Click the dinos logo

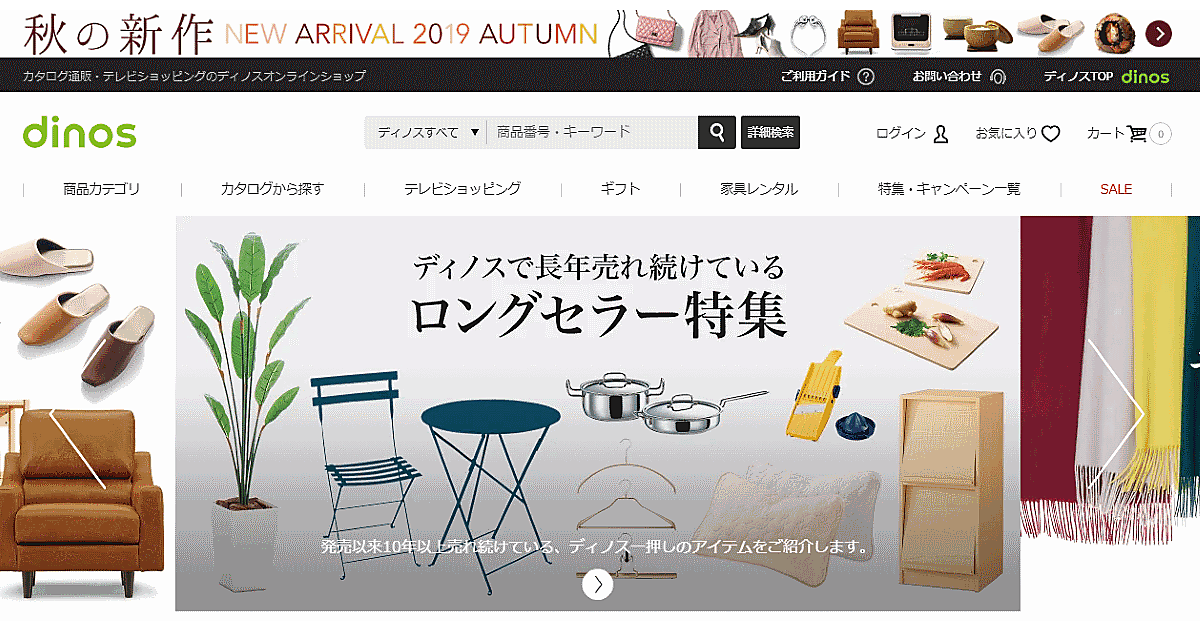pyautogui.click(x=79, y=132)
